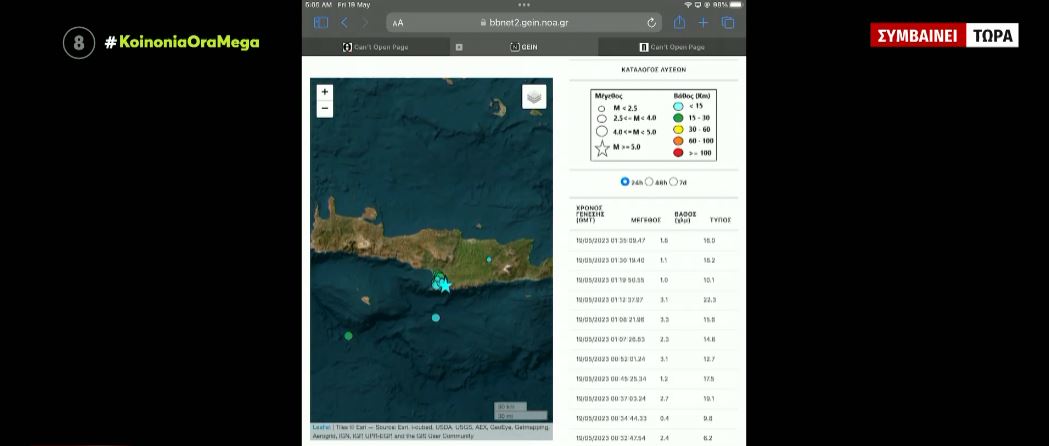Close the tab with the x button

click(459, 47)
